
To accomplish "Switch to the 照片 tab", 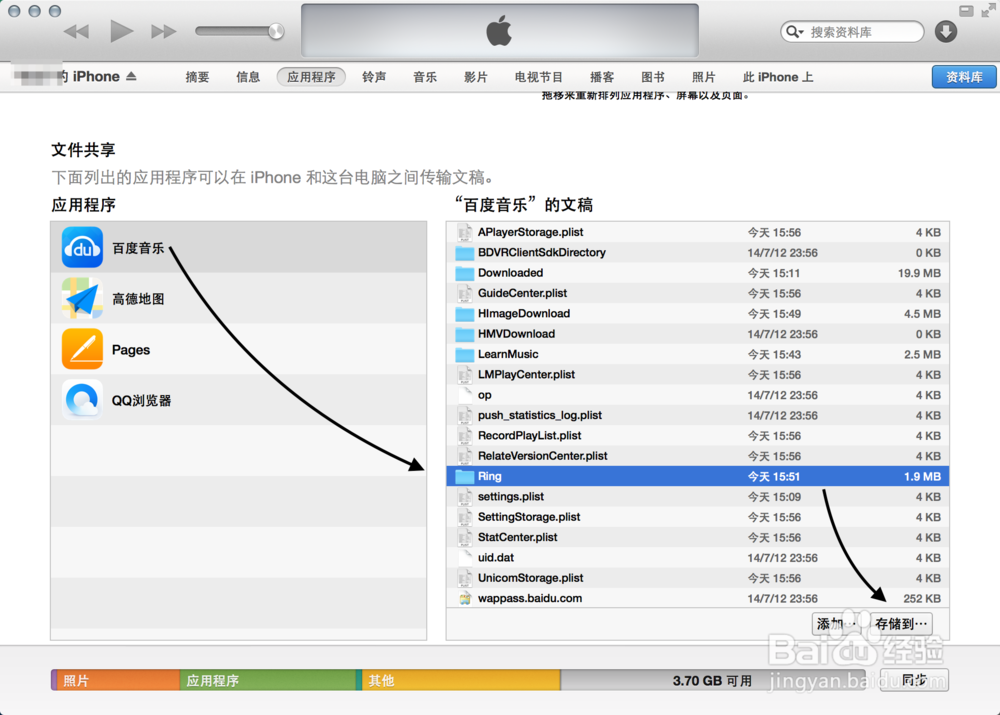I will [x=703, y=77].
